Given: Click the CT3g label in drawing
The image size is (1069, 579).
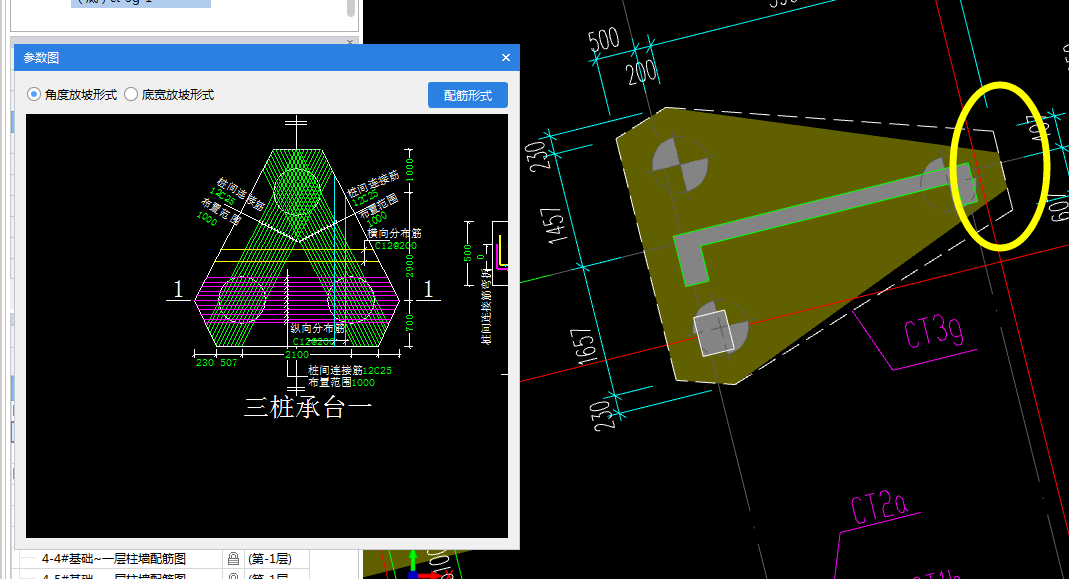Looking at the screenshot, I should point(934,332).
